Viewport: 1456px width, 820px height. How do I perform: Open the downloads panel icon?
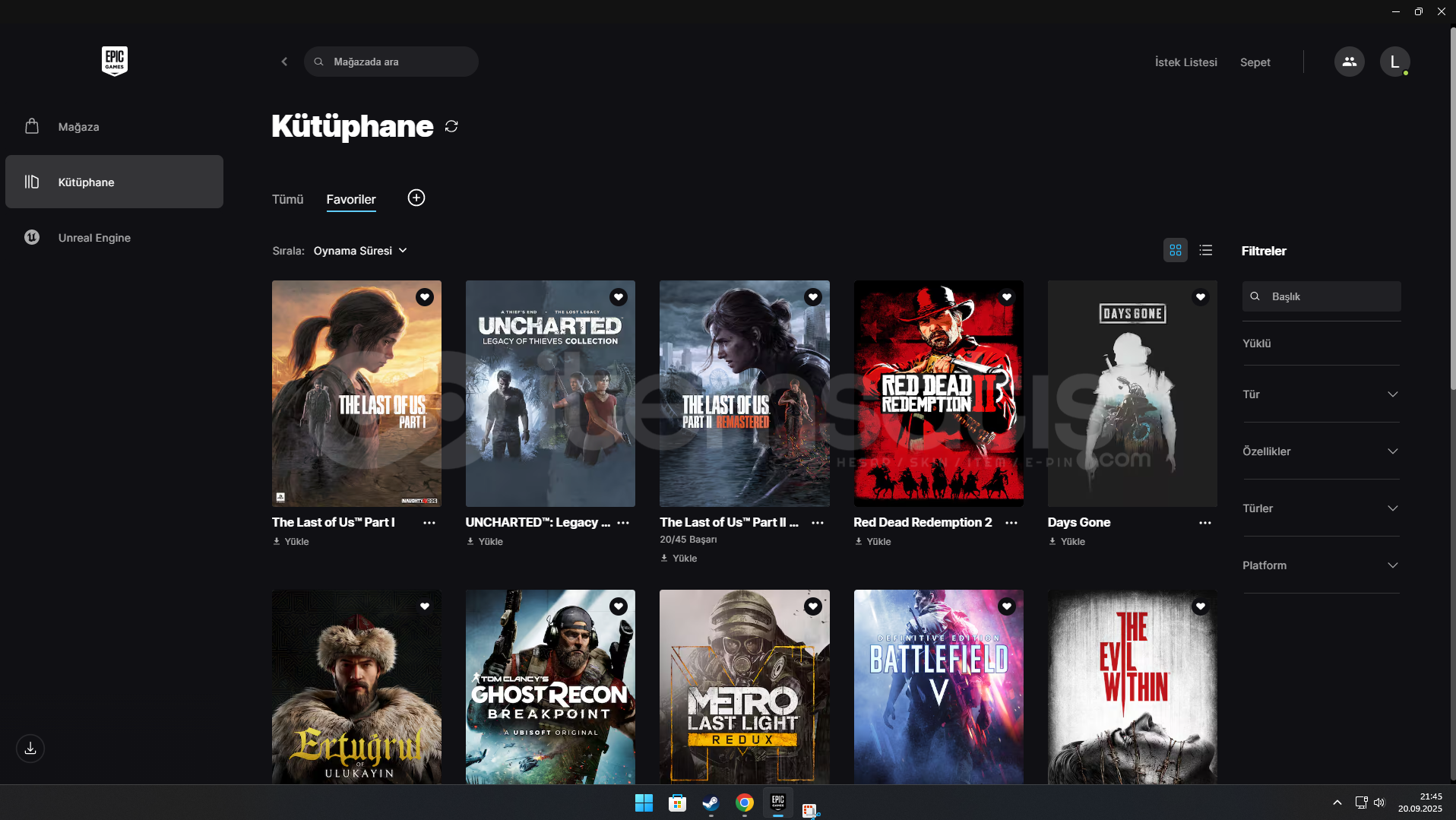tap(30, 749)
